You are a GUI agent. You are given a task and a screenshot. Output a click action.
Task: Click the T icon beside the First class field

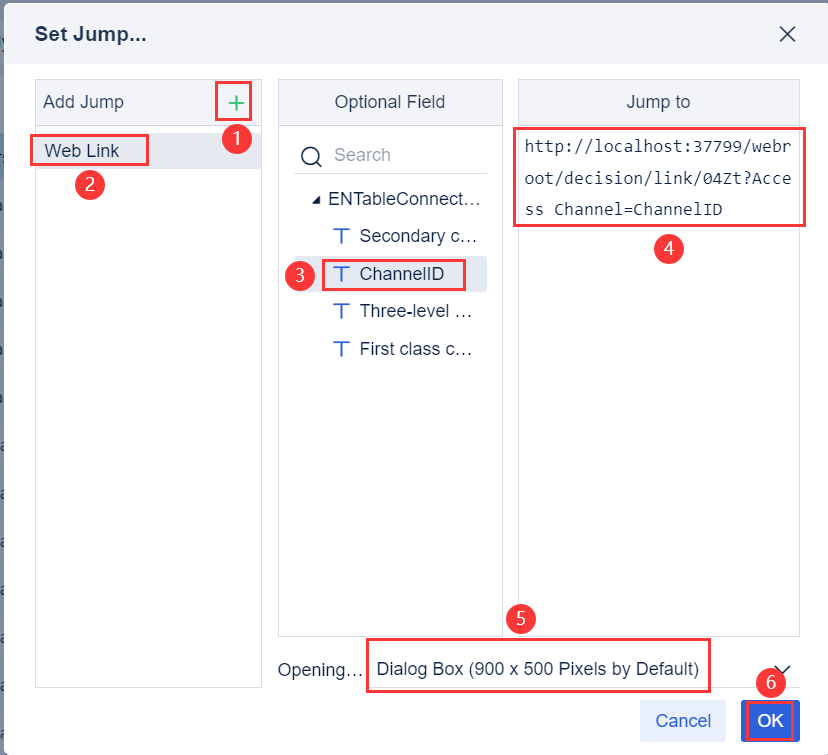pos(341,348)
